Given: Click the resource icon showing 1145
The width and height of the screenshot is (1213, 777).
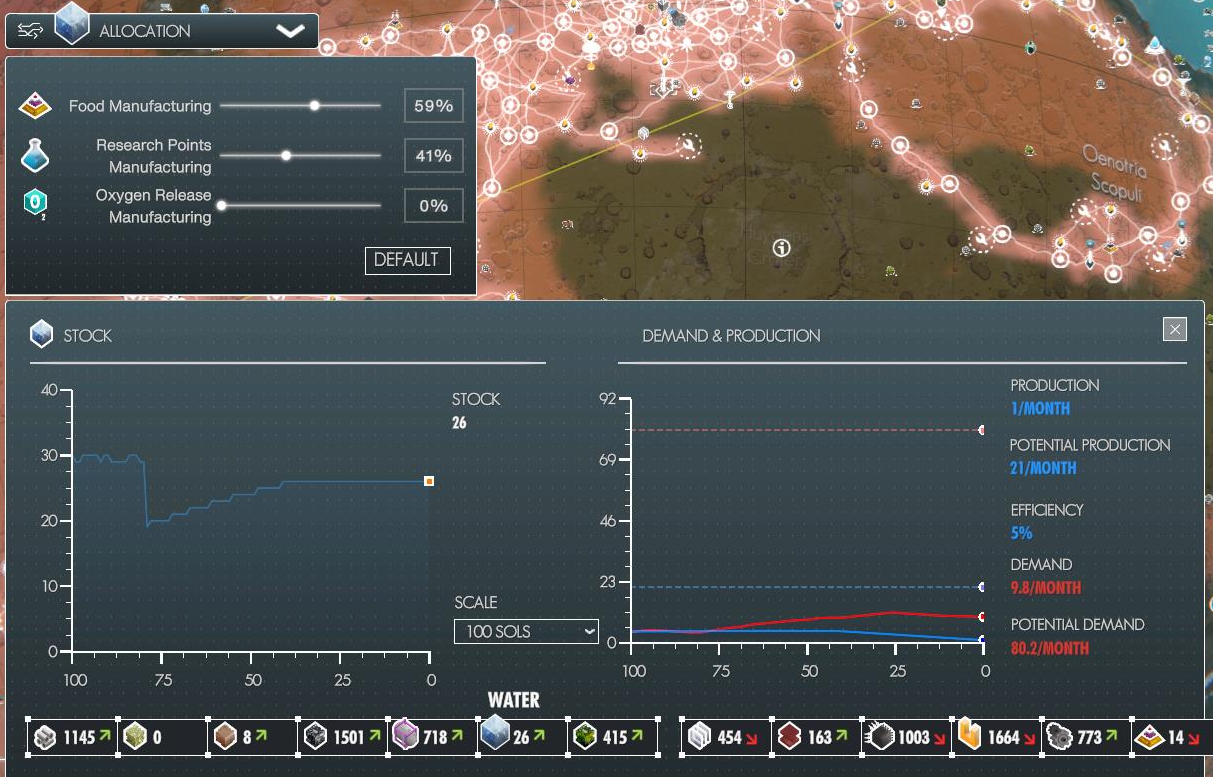Looking at the screenshot, I should click(71, 738).
